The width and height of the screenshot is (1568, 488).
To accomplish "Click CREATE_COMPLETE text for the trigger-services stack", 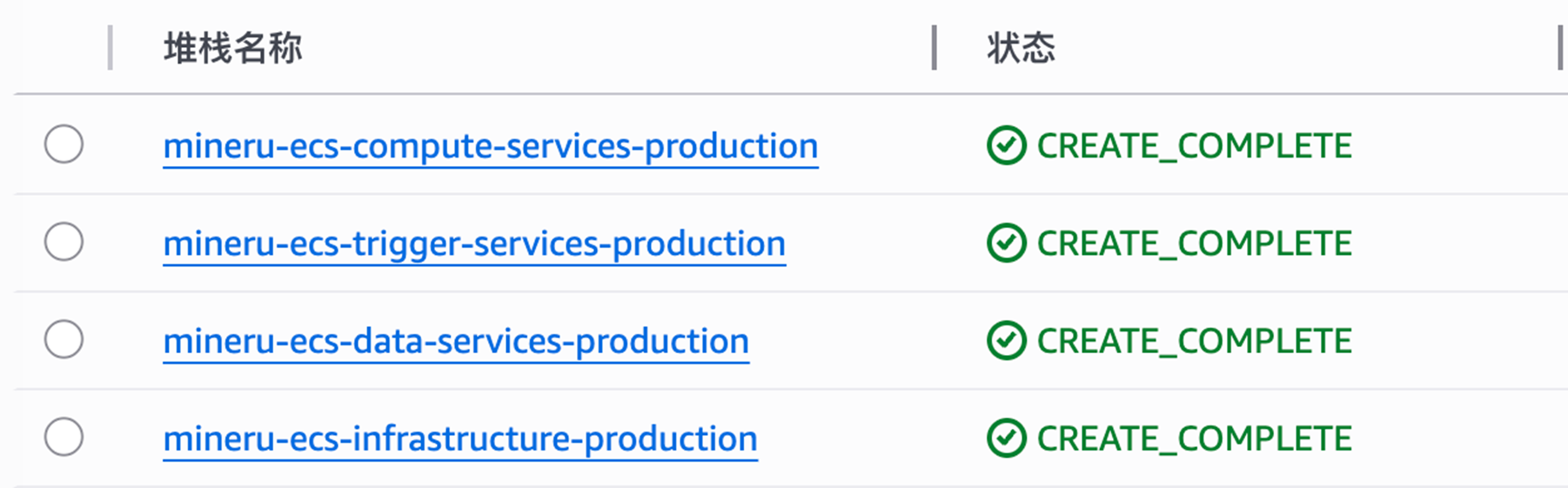I will tap(1194, 244).
